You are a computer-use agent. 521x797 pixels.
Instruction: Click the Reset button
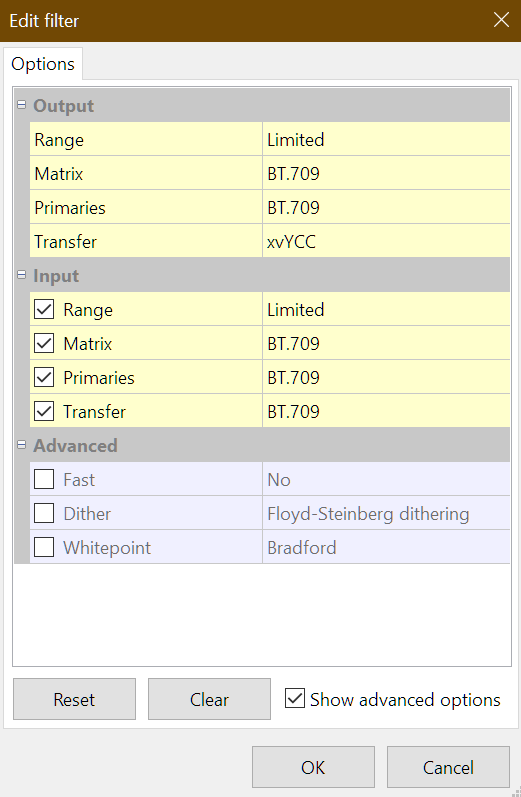(x=74, y=699)
